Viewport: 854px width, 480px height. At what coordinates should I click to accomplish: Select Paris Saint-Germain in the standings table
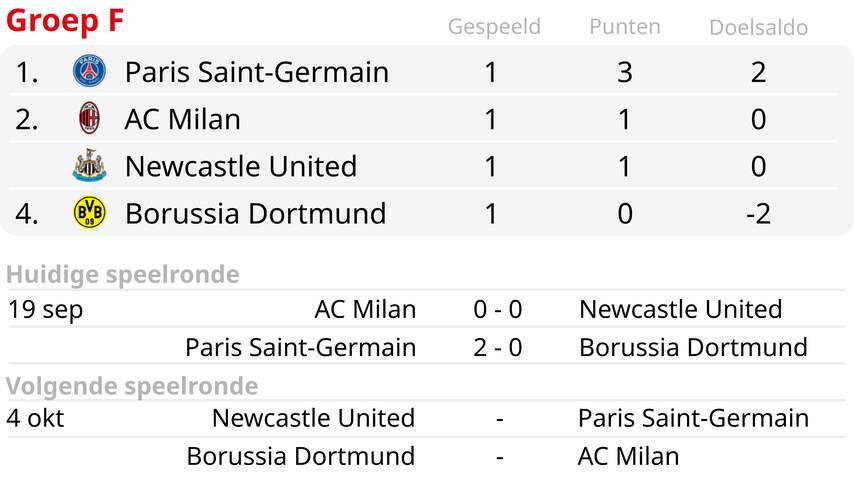(x=257, y=72)
